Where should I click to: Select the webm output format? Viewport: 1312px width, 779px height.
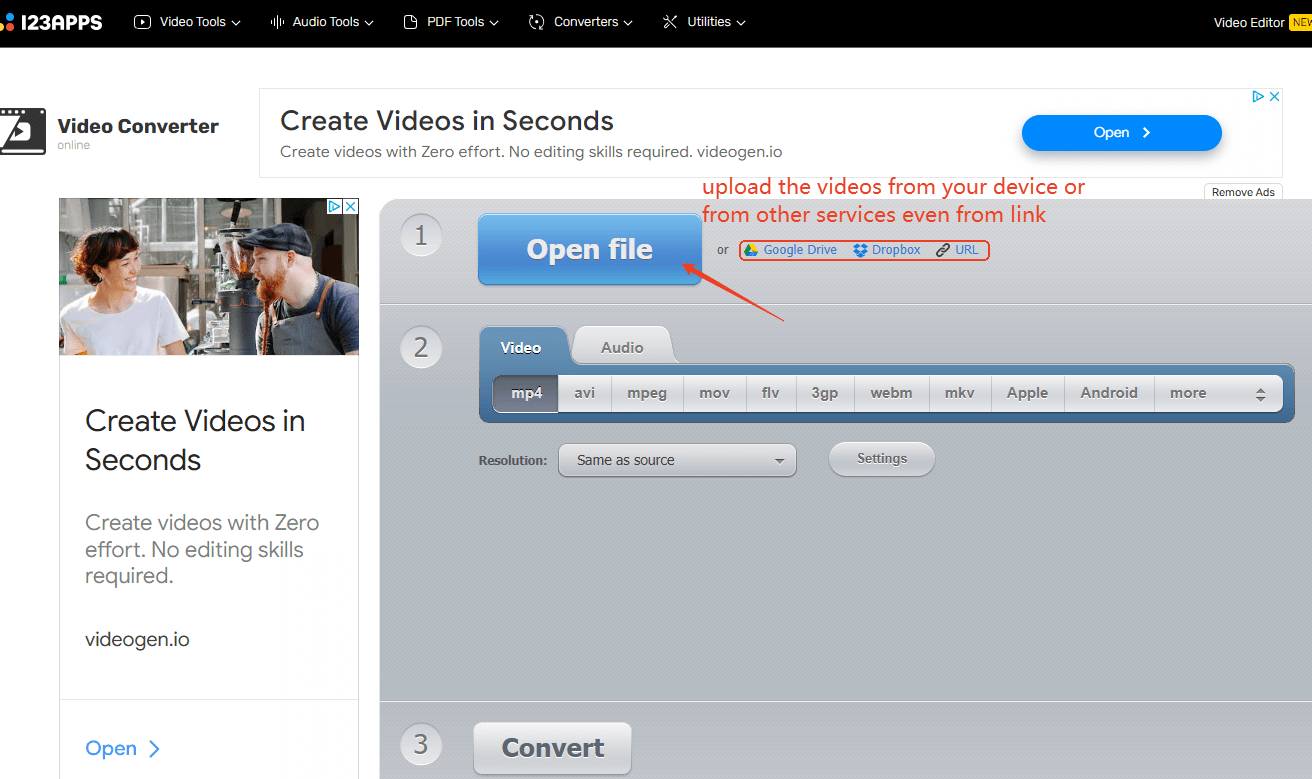[891, 394]
